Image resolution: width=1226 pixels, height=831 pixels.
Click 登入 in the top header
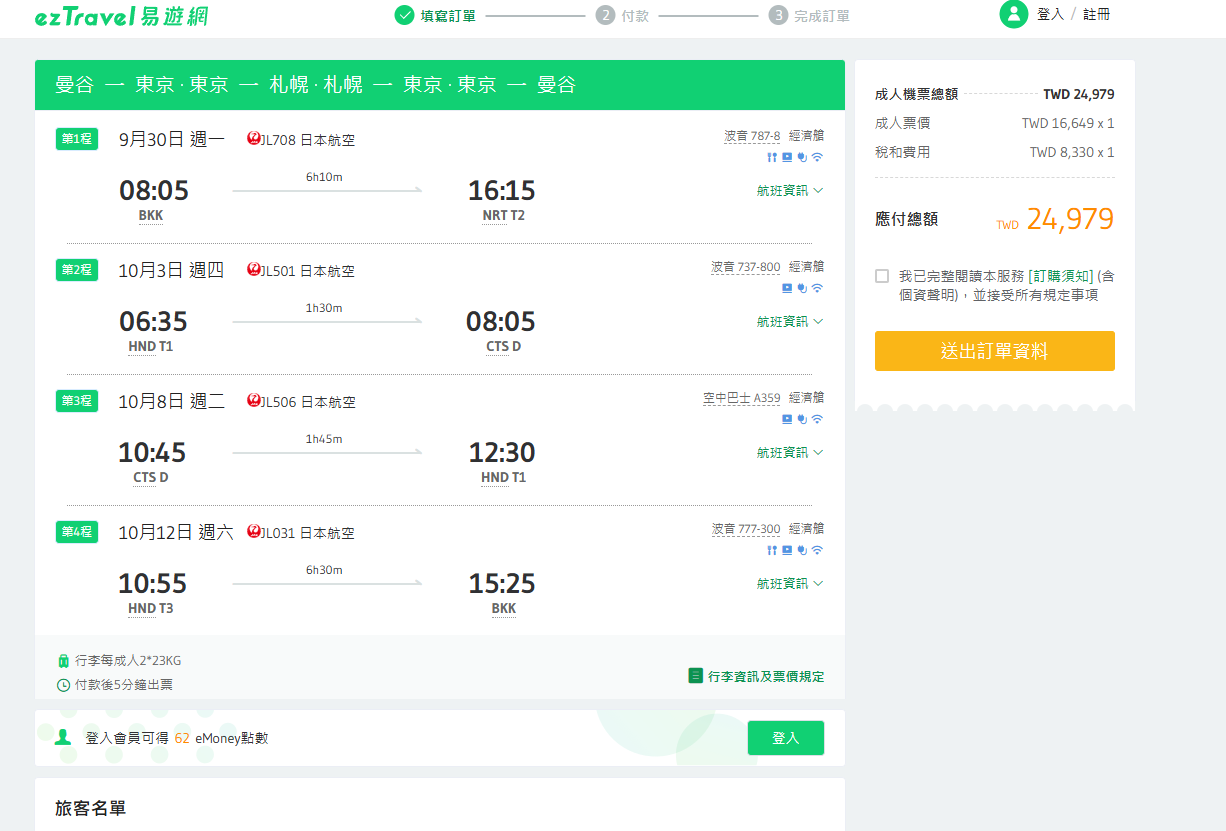pos(1050,14)
